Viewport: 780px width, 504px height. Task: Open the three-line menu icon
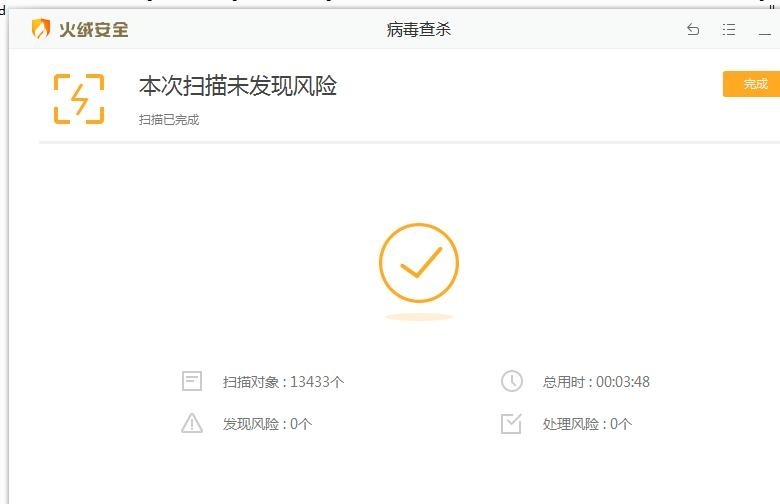[x=729, y=29]
